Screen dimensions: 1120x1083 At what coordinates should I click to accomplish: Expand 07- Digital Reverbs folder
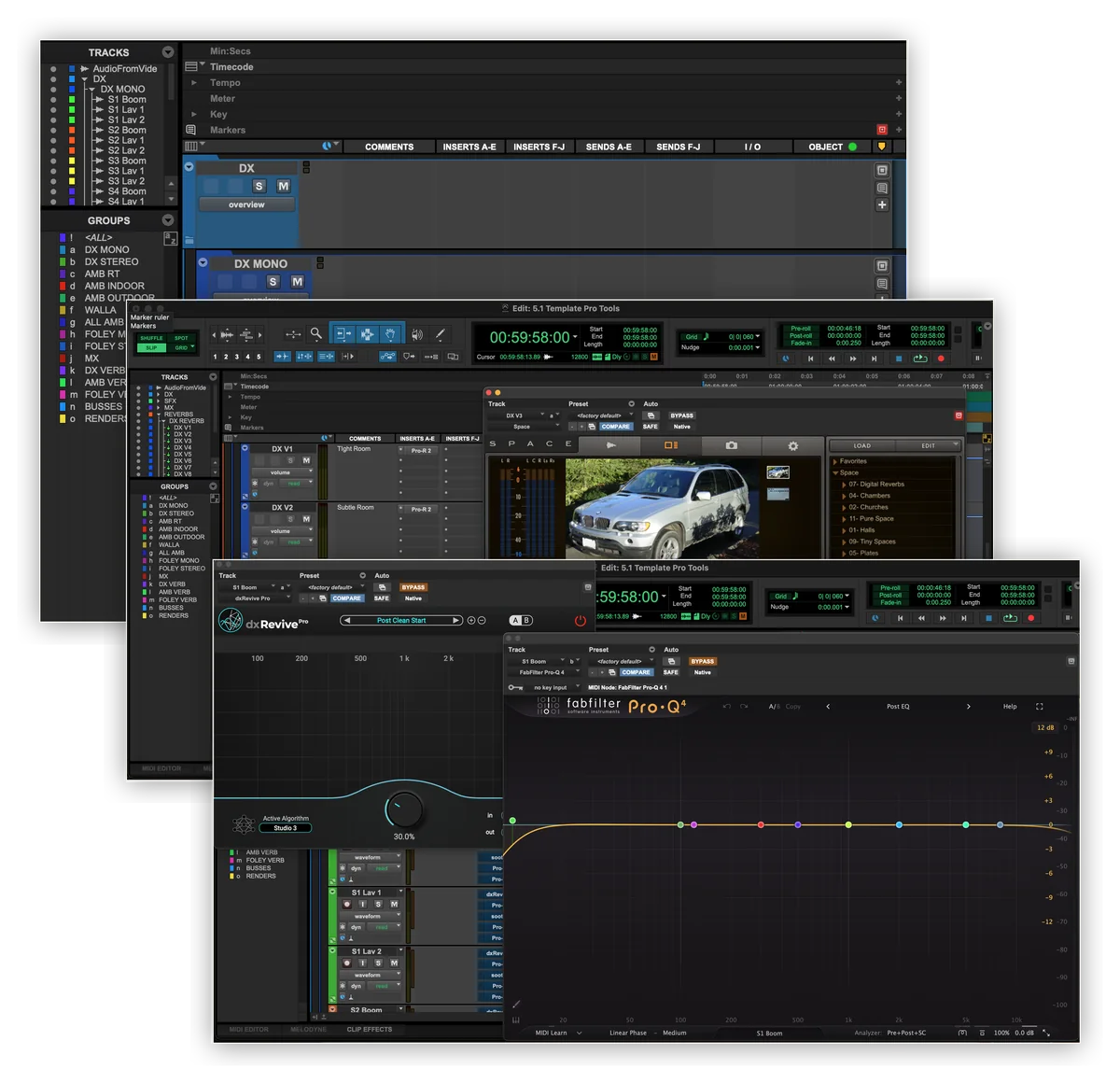(844, 485)
